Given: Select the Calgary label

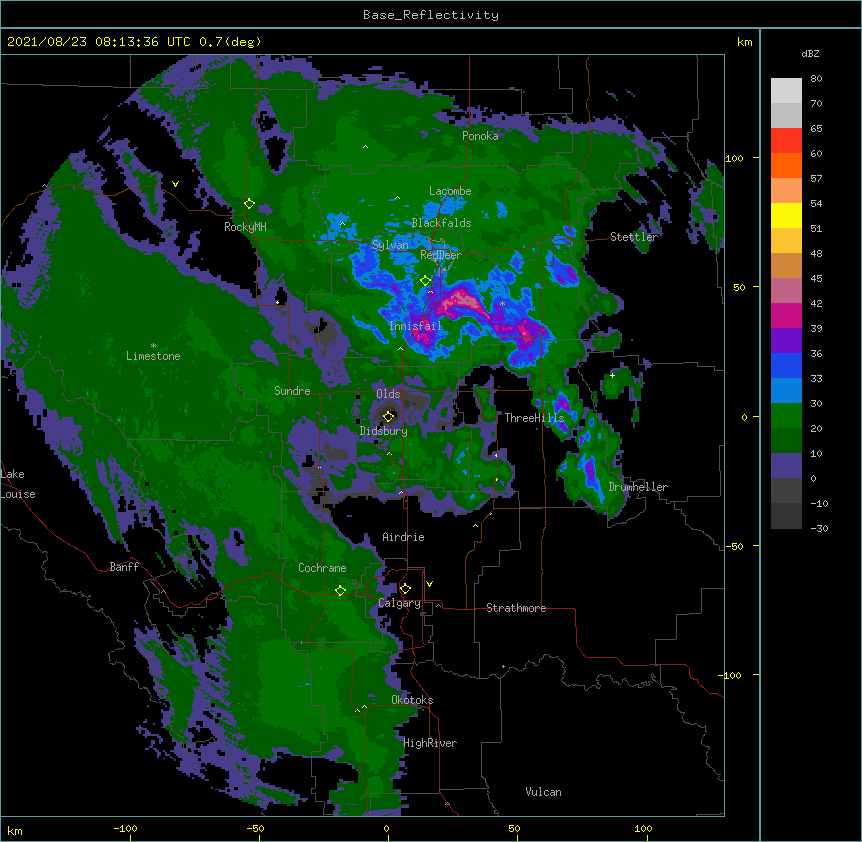Looking at the screenshot, I should pos(400,603).
